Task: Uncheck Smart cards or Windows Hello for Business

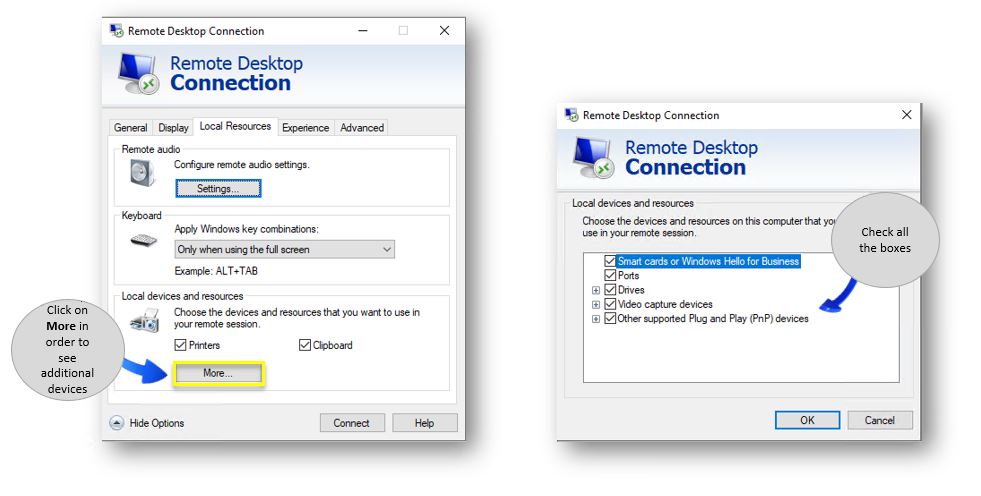Action: pyautogui.click(x=610, y=261)
